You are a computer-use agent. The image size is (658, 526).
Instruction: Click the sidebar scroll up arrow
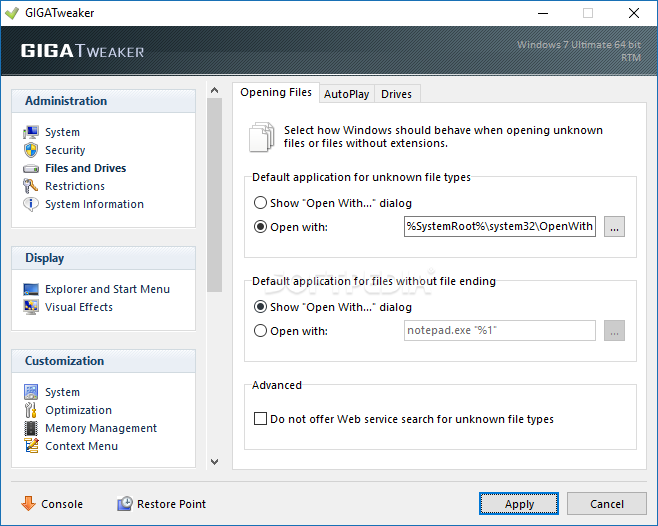214,90
